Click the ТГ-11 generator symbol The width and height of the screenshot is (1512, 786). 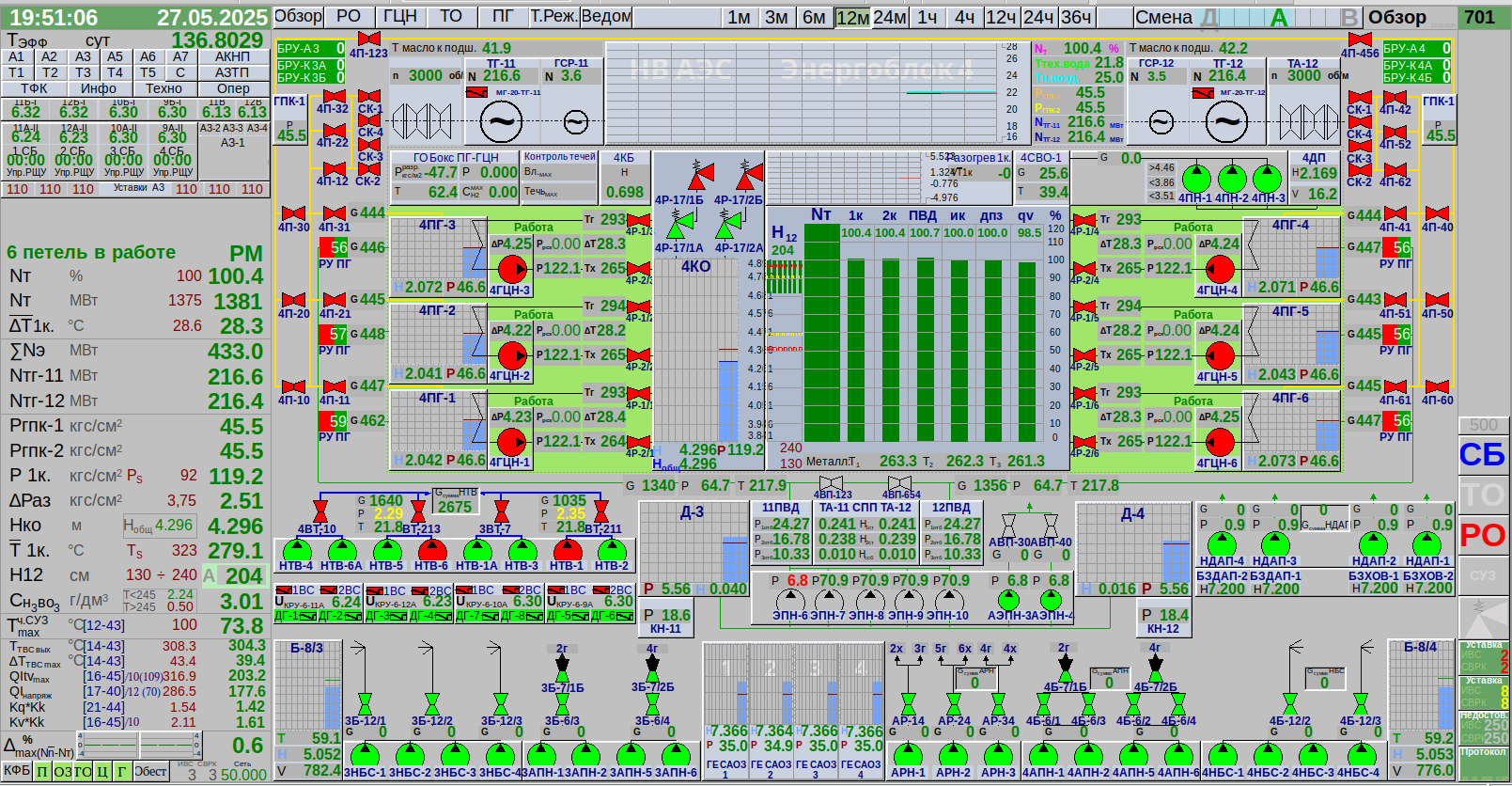[x=501, y=121]
